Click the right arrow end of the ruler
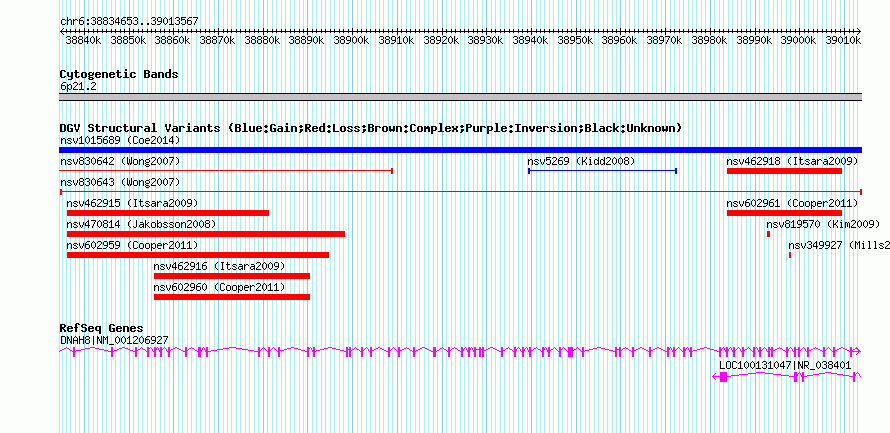Viewport: 890px width, 433px height. [x=859, y=31]
